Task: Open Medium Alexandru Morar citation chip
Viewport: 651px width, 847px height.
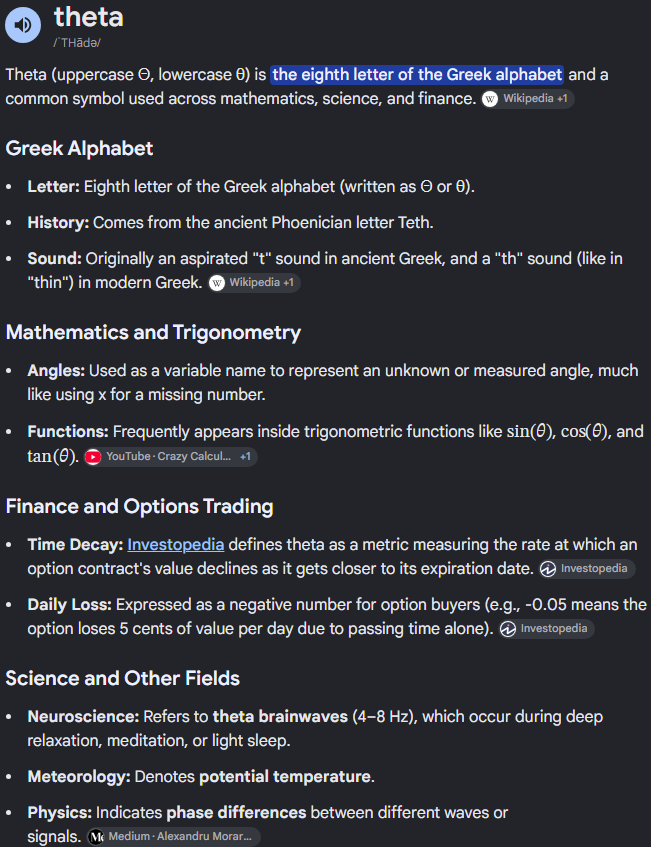Action: (174, 837)
